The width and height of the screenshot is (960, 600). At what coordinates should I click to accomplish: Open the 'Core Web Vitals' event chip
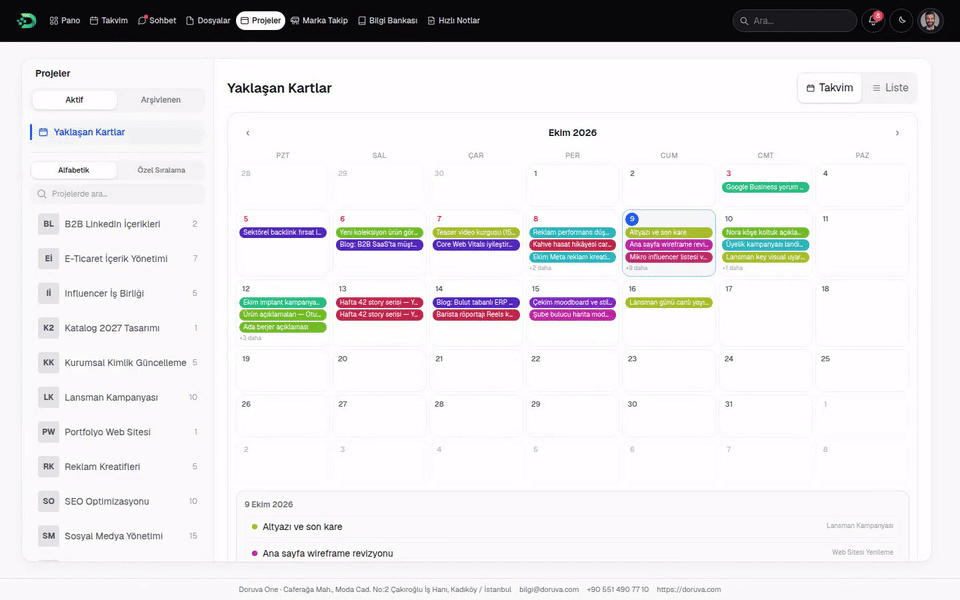pos(476,245)
